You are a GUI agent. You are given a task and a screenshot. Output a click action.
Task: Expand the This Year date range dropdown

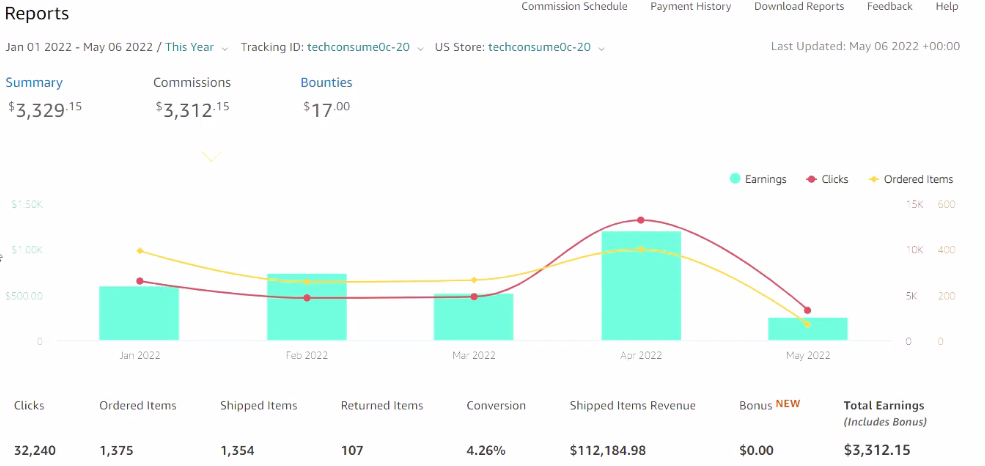coord(197,47)
